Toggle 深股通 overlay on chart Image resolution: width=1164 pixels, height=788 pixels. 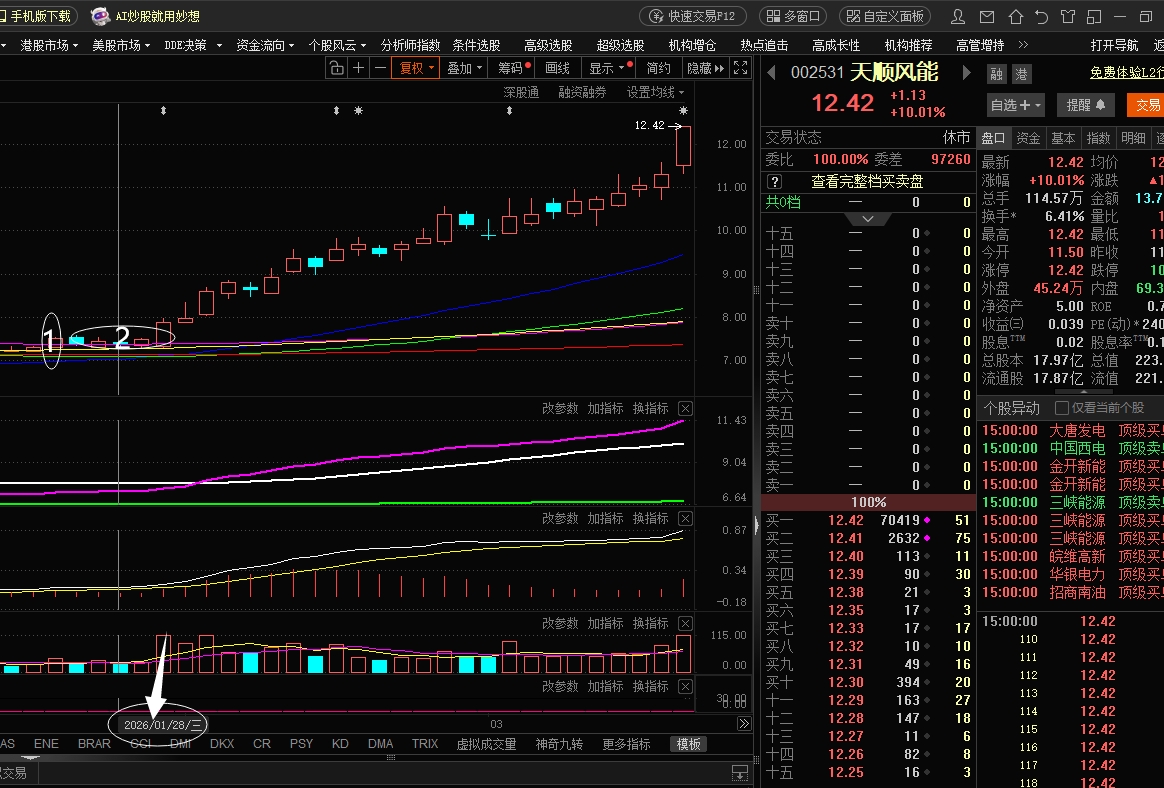(x=521, y=92)
